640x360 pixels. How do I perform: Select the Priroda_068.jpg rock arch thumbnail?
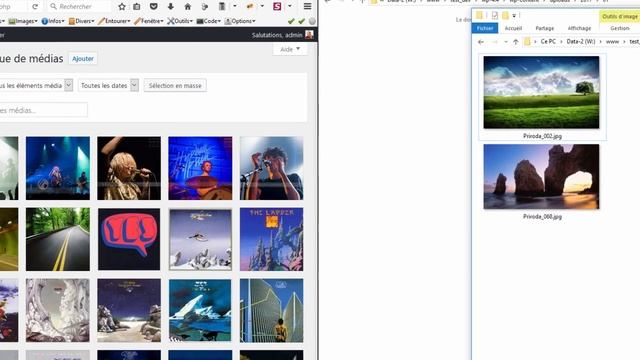(x=541, y=176)
